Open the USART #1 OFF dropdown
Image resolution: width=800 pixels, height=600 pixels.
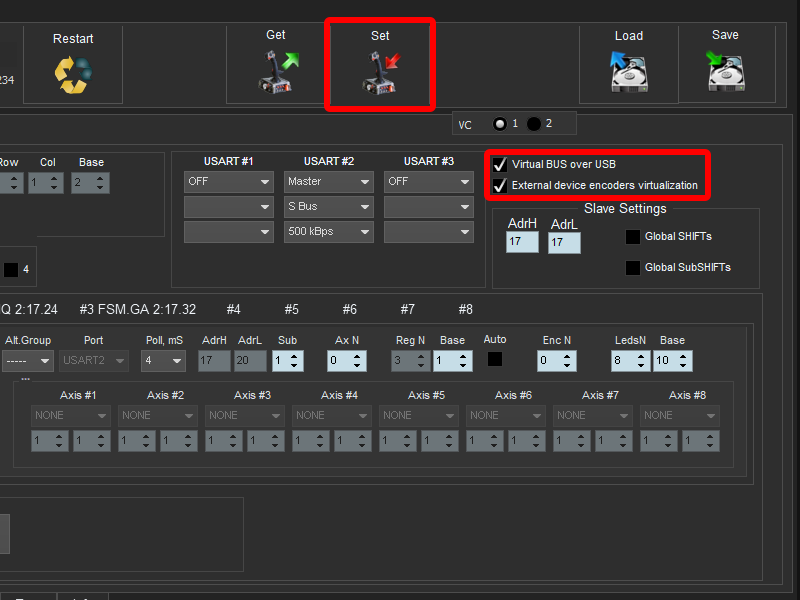(229, 182)
